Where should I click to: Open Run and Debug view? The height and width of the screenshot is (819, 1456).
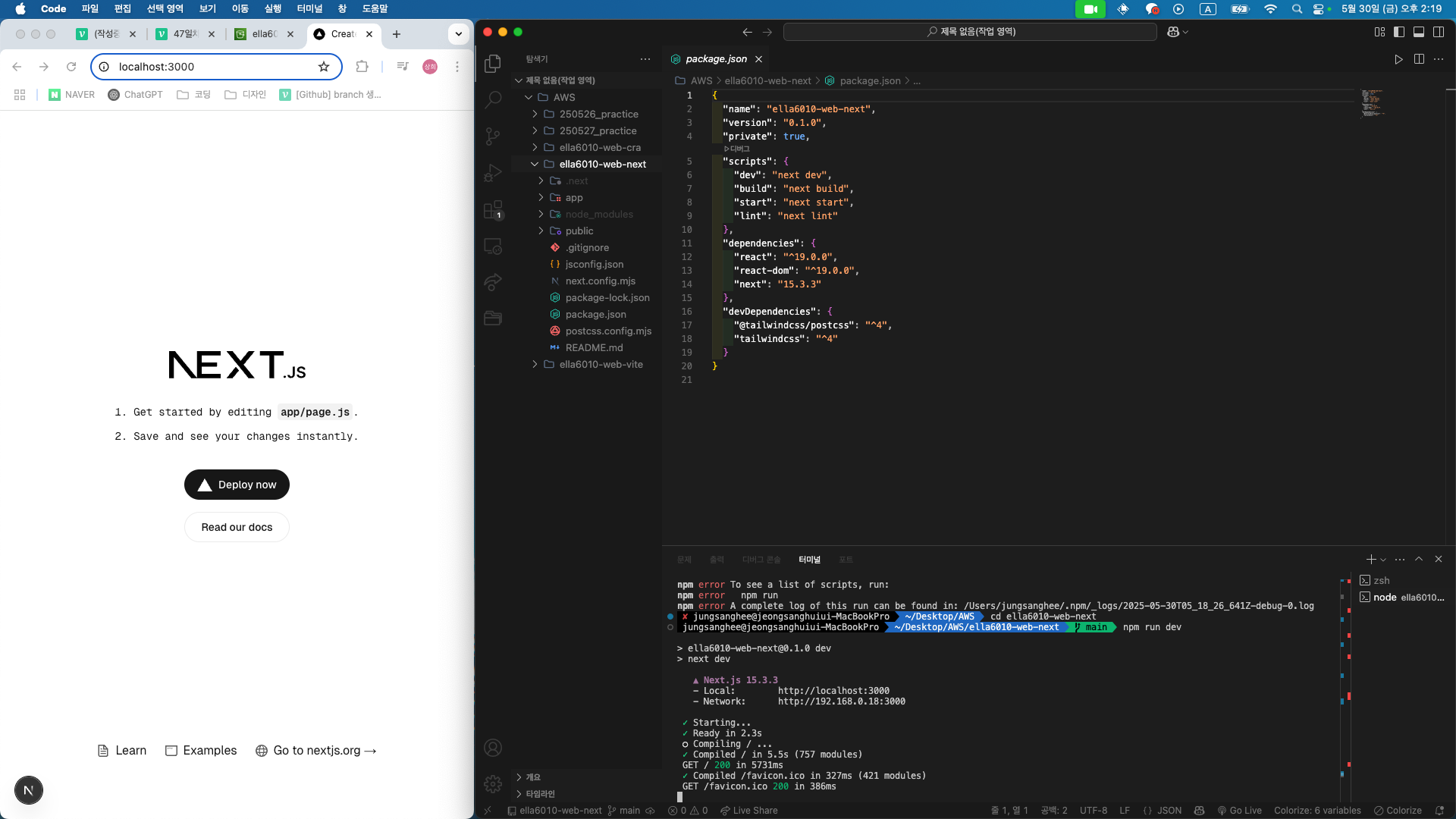(493, 173)
